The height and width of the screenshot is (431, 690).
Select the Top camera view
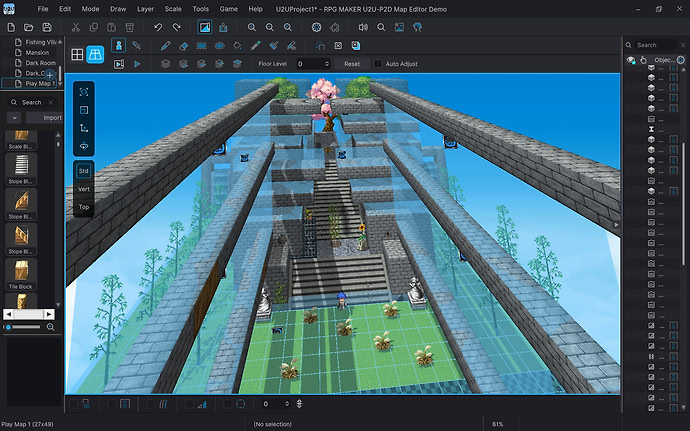coord(84,207)
